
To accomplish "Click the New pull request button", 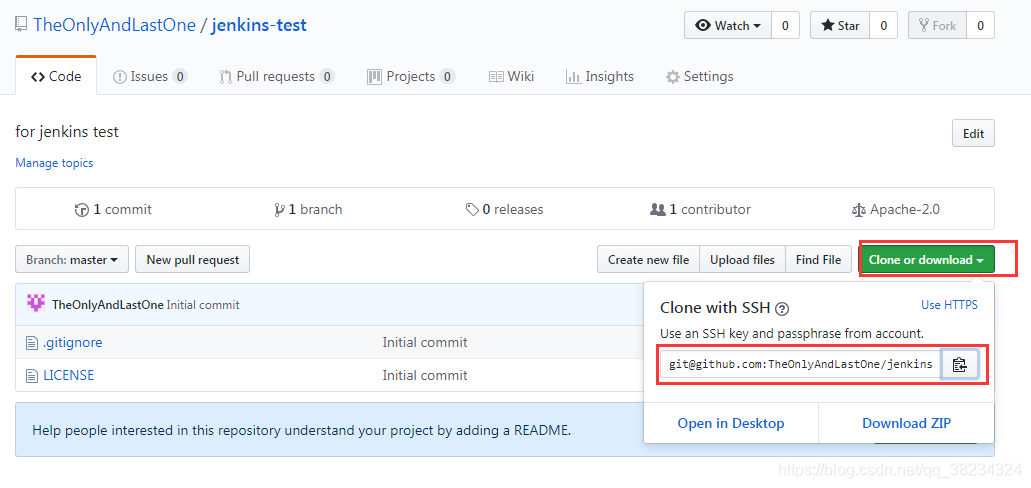I will click(x=193, y=260).
